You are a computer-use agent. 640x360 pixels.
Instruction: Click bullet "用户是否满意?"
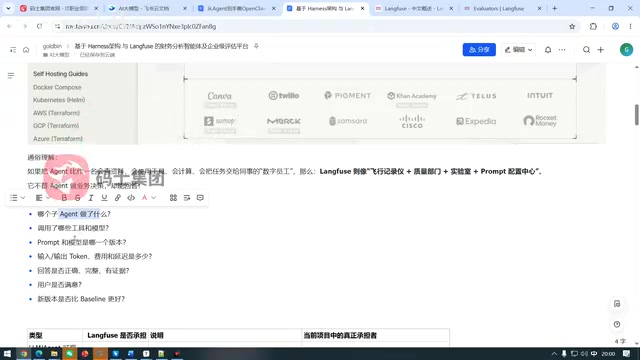click(x=60, y=285)
